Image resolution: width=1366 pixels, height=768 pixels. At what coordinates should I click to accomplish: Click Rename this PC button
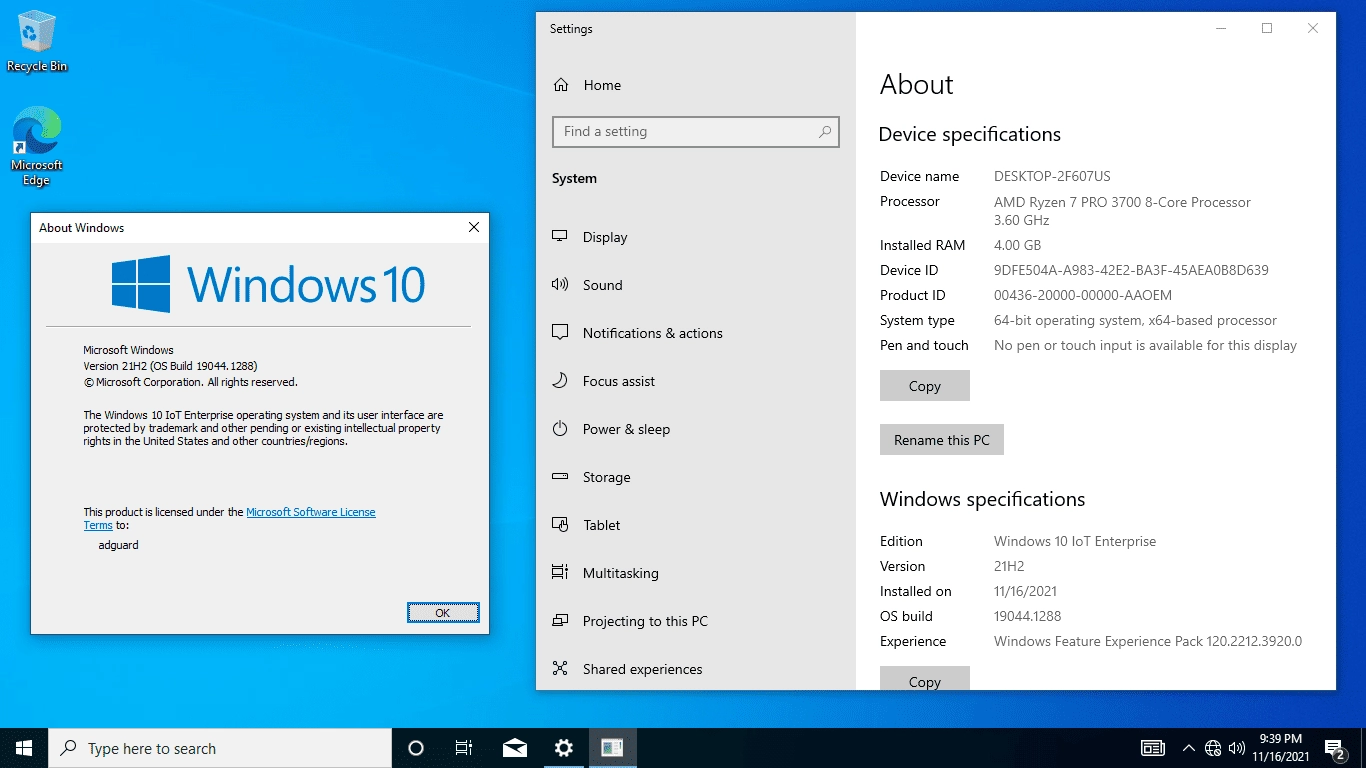pos(942,440)
